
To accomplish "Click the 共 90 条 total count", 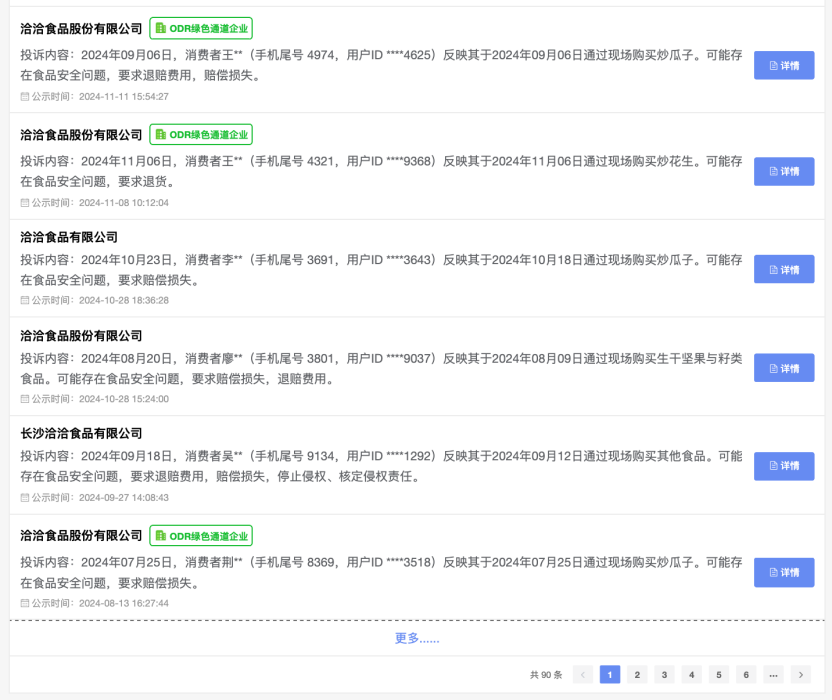I will pyautogui.click(x=545, y=675).
